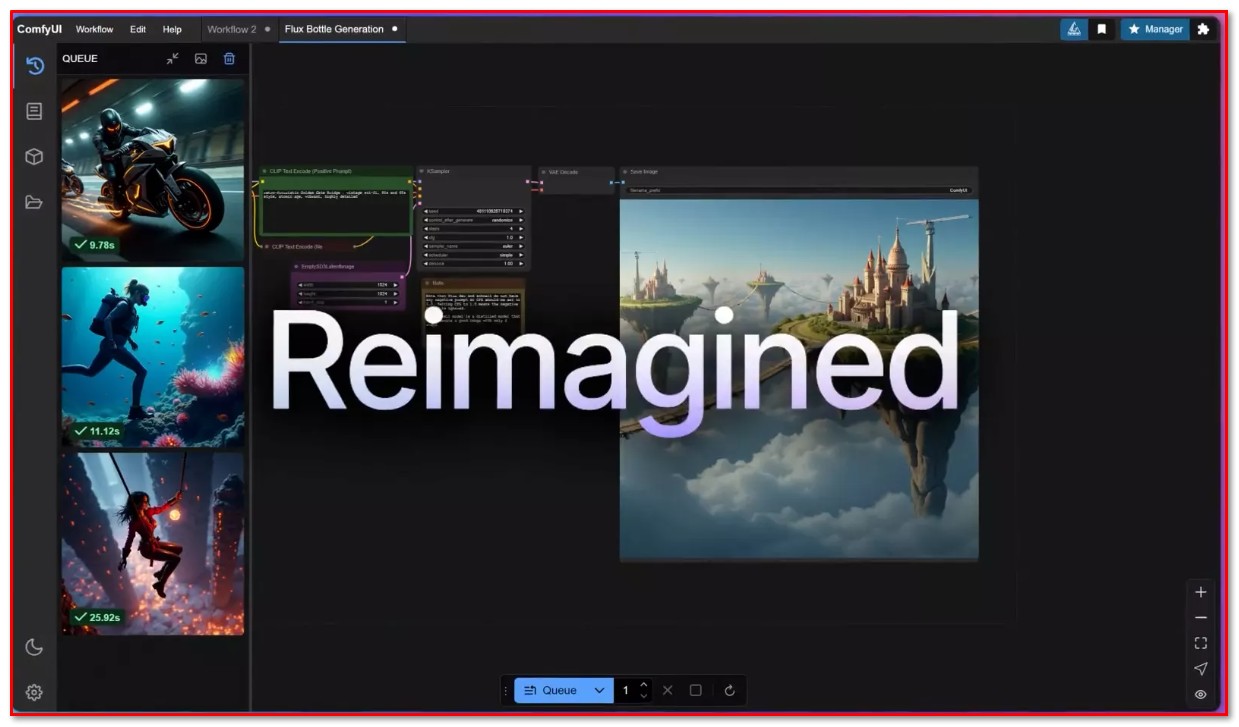Clear the queue with the trash icon
This screenshot has width=1239, height=727.
coord(229,59)
